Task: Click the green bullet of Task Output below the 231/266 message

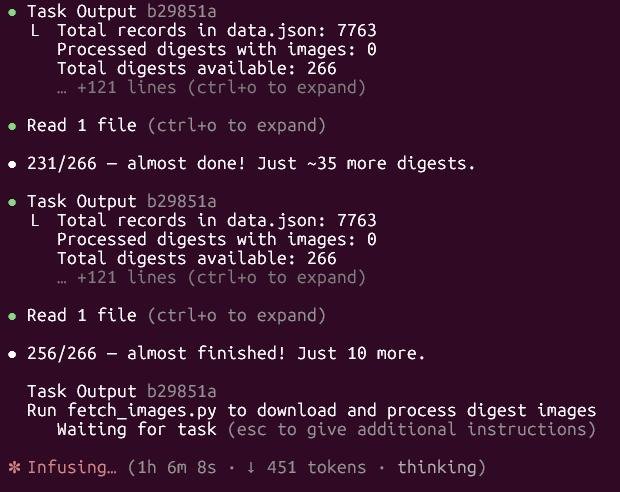Action: pyautogui.click(x=12, y=202)
